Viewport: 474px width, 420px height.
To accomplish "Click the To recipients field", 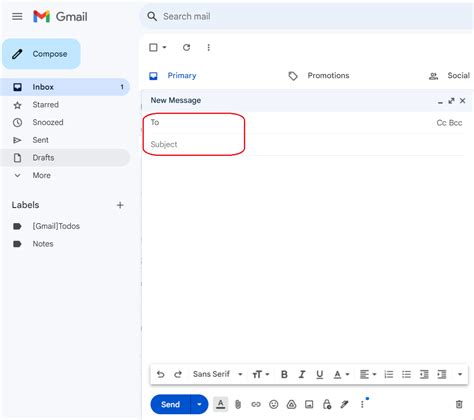I will 290,123.
